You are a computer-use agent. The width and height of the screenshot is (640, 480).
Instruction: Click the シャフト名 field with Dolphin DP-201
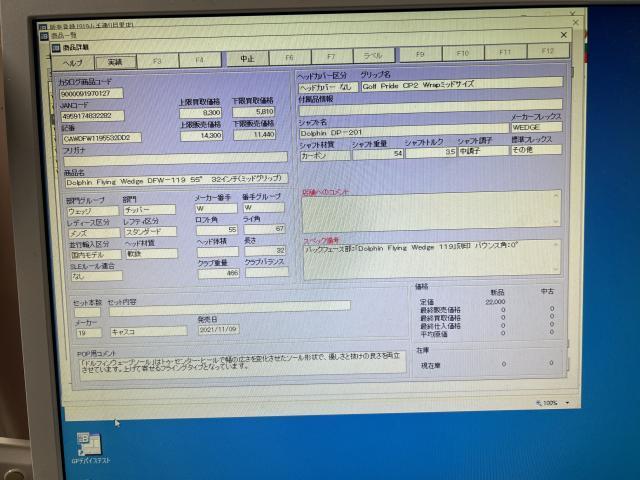click(x=404, y=131)
